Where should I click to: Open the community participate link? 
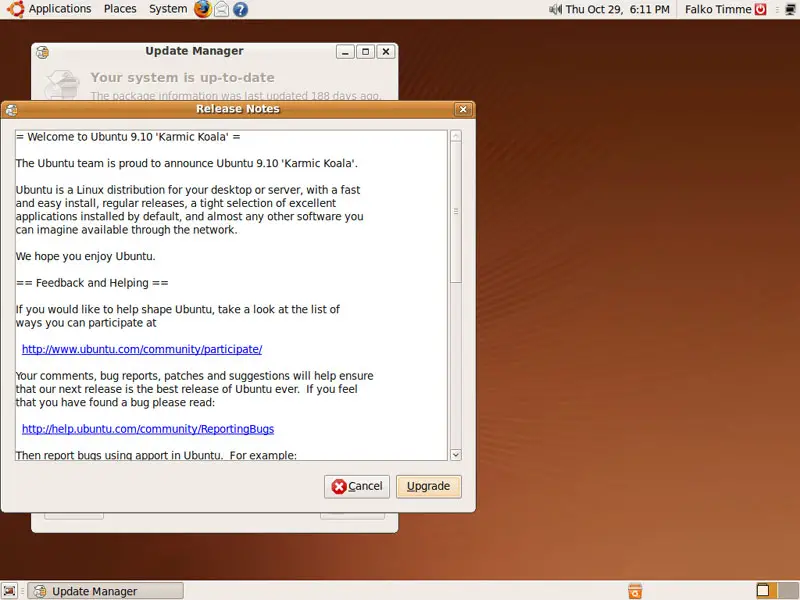point(142,349)
